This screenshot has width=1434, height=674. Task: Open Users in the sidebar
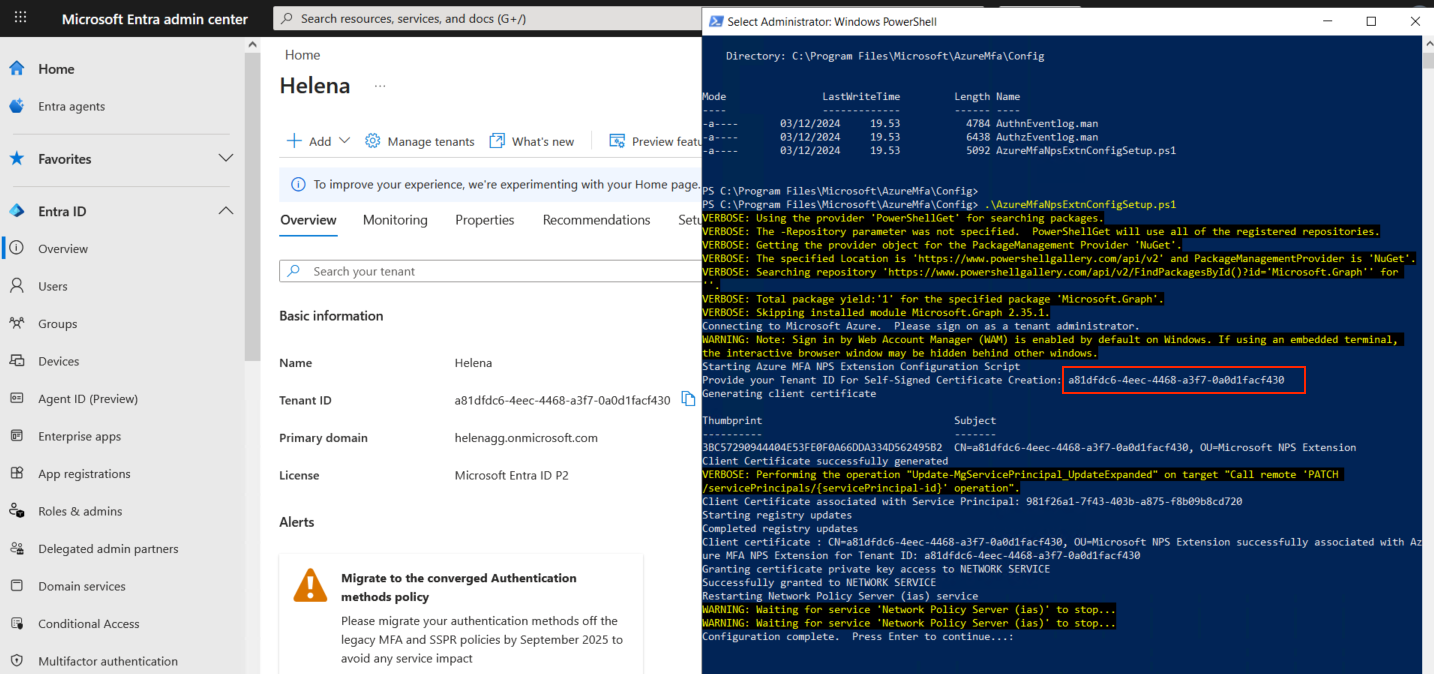(53, 286)
